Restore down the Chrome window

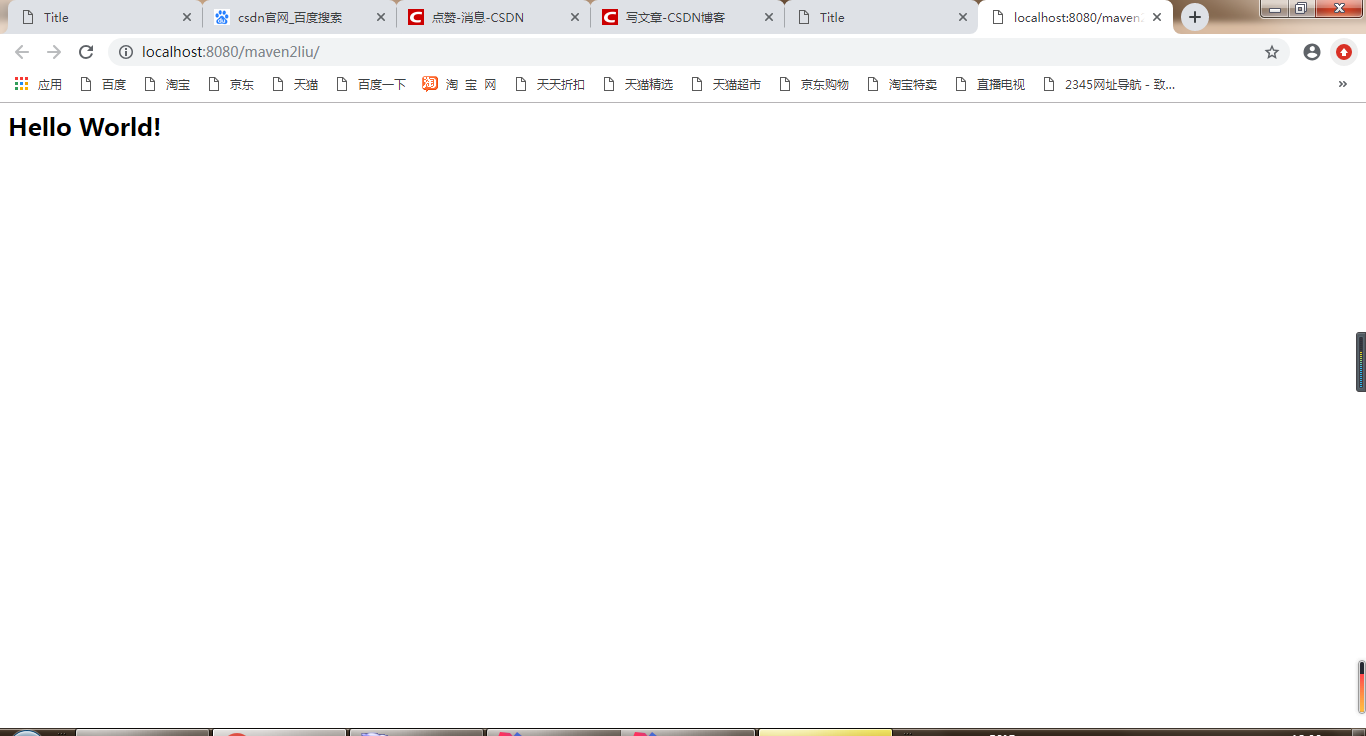pyautogui.click(x=1301, y=8)
